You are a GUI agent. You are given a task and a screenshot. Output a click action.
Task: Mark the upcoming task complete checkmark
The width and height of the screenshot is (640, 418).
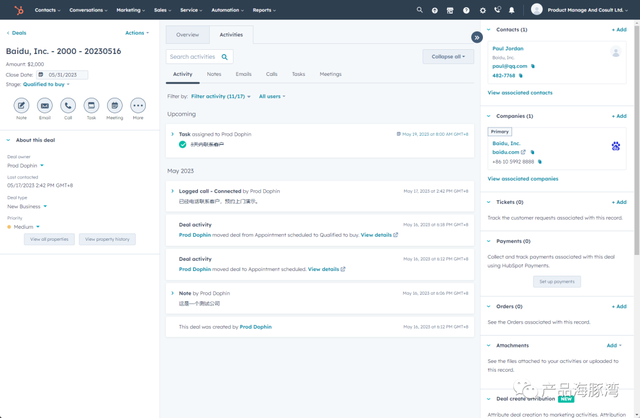coord(182,145)
